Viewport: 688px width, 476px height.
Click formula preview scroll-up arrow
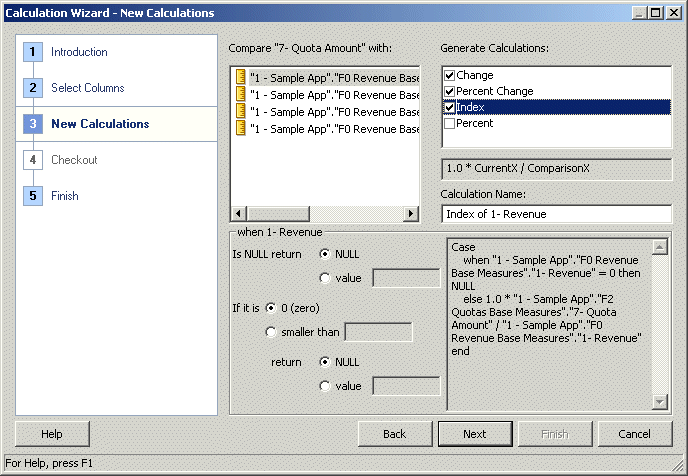(660, 247)
